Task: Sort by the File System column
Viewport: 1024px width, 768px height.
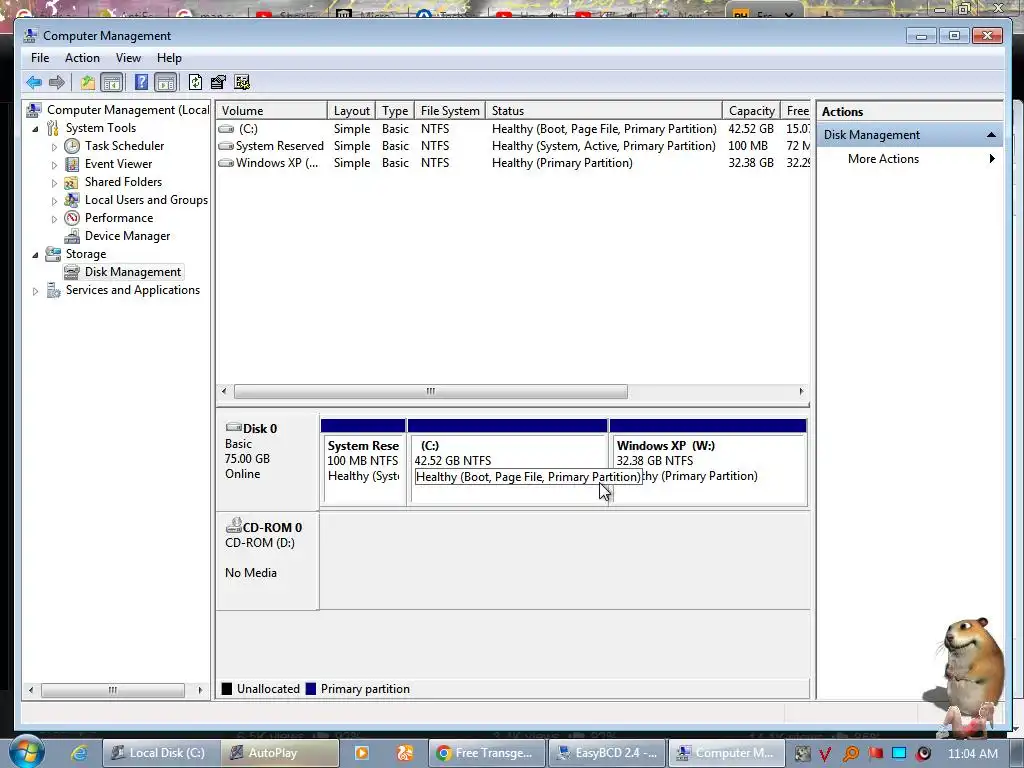Action: (450, 110)
